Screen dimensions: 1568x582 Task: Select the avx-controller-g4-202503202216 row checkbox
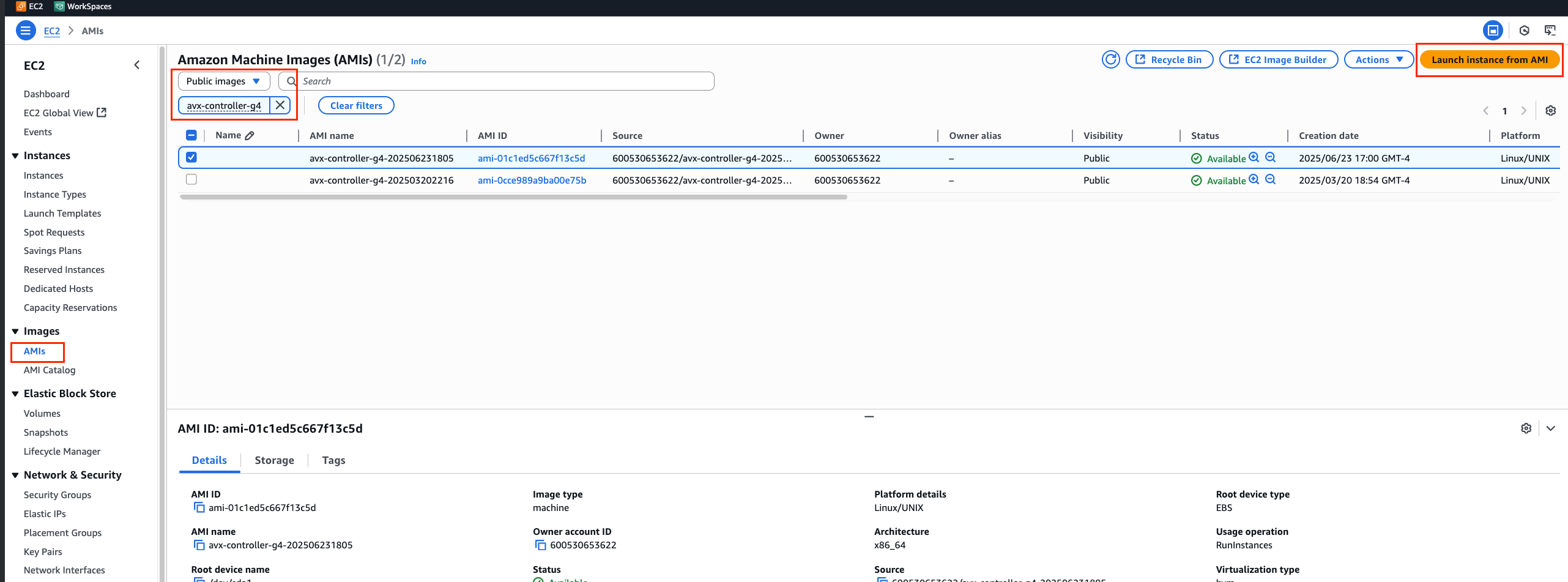click(191, 179)
